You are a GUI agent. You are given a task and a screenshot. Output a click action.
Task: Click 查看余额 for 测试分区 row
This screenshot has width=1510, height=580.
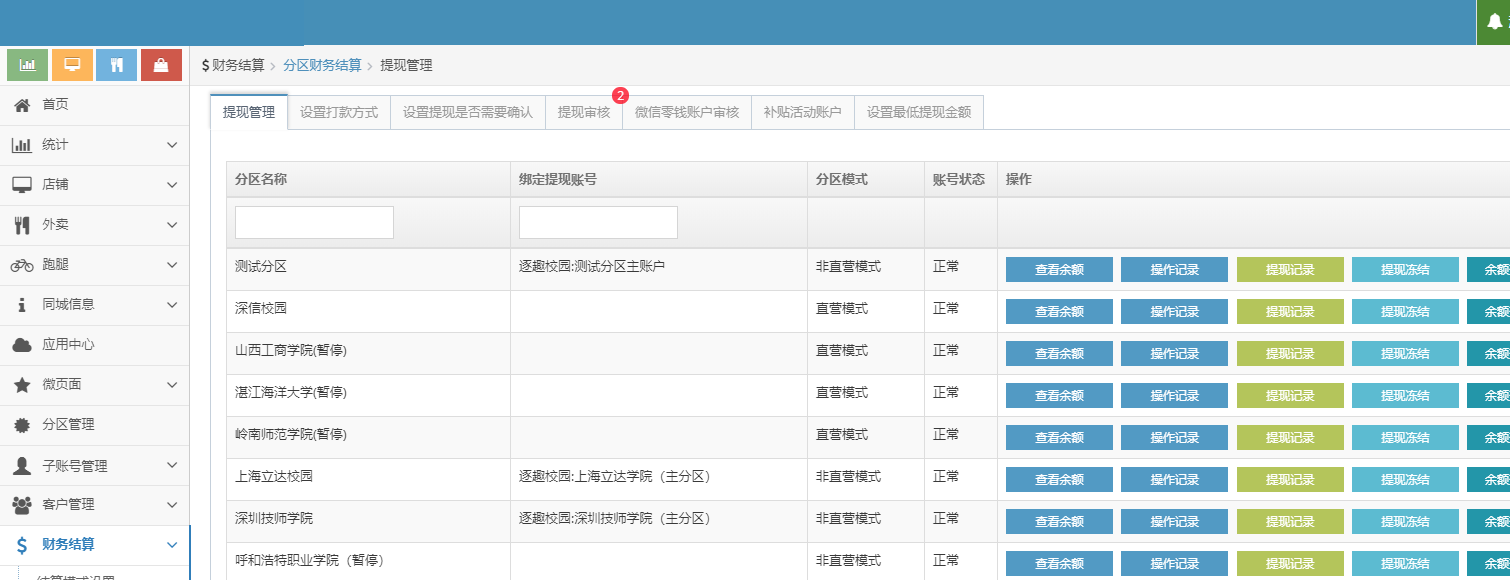pos(1059,270)
